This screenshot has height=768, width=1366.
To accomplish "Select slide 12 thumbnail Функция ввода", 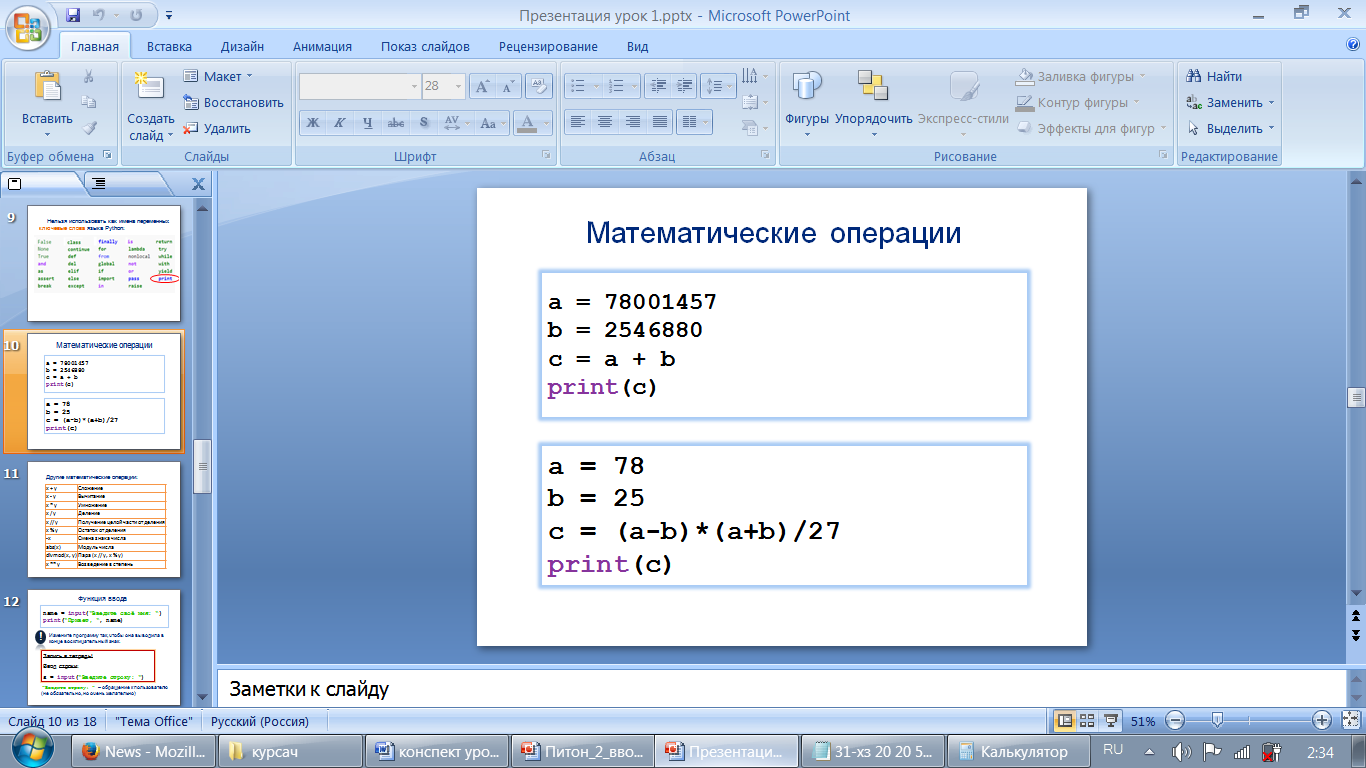I will (x=104, y=647).
